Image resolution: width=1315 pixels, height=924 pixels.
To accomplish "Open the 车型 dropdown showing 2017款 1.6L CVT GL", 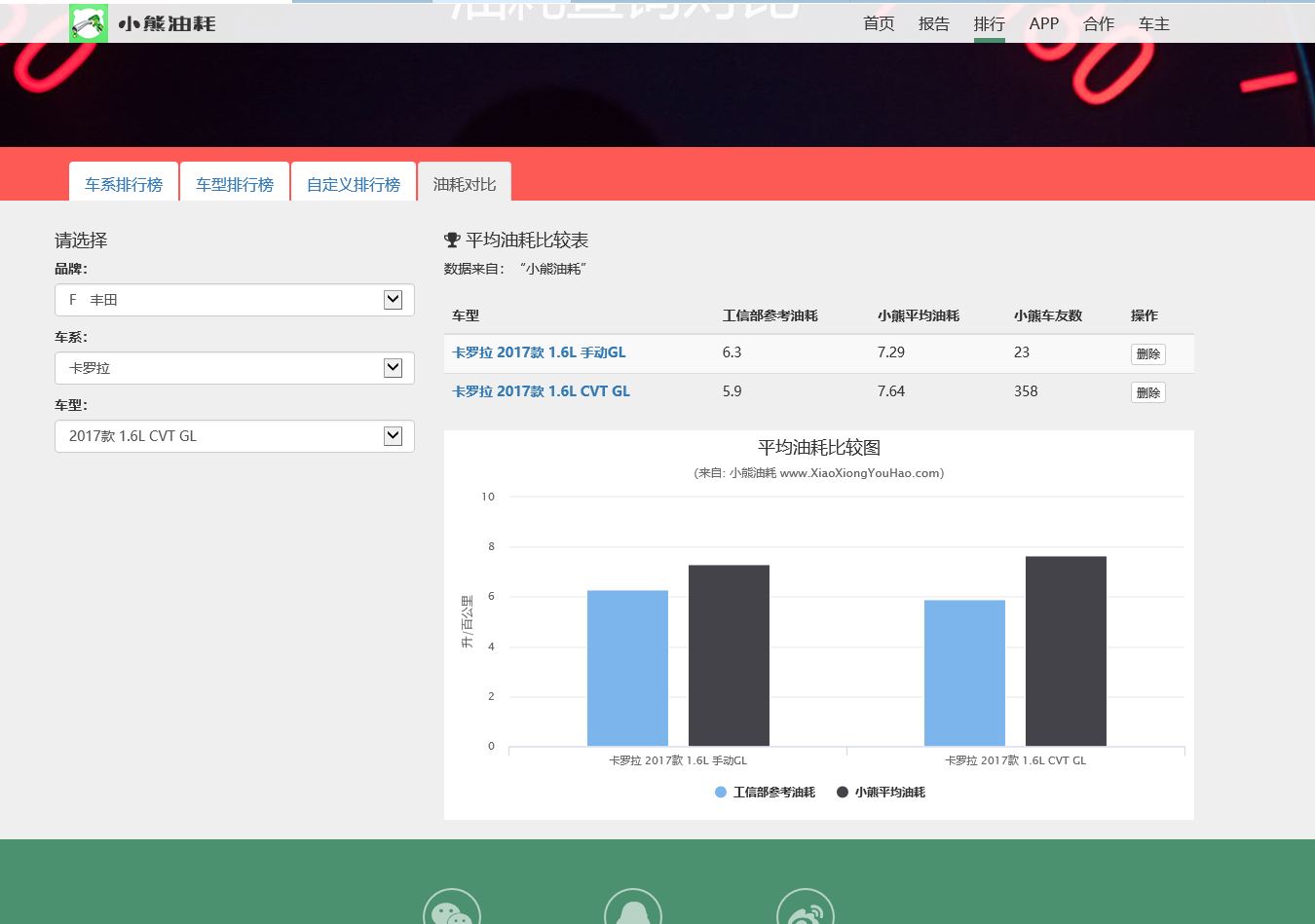I will tap(235, 436).
